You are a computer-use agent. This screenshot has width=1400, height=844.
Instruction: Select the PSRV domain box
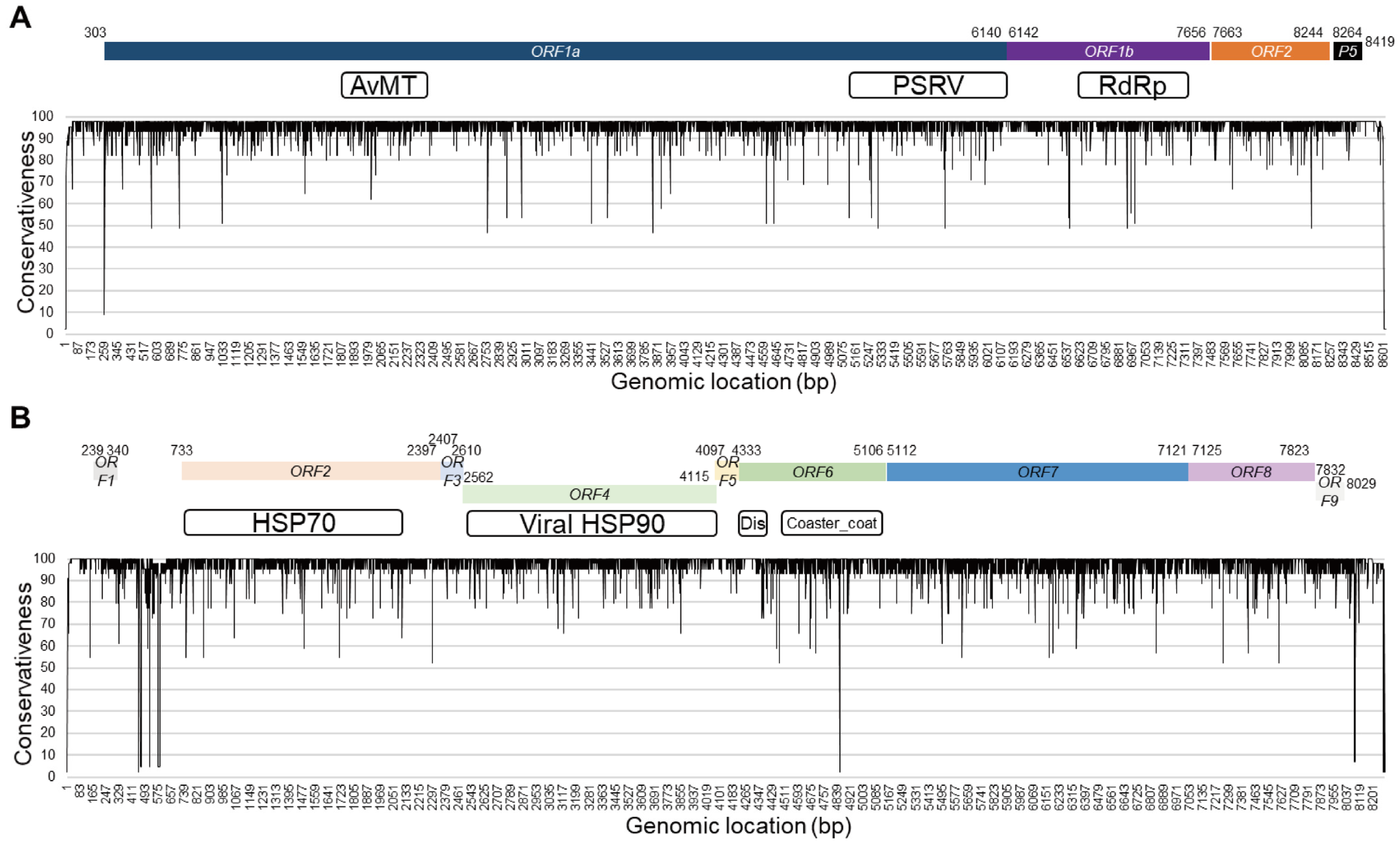927,85
